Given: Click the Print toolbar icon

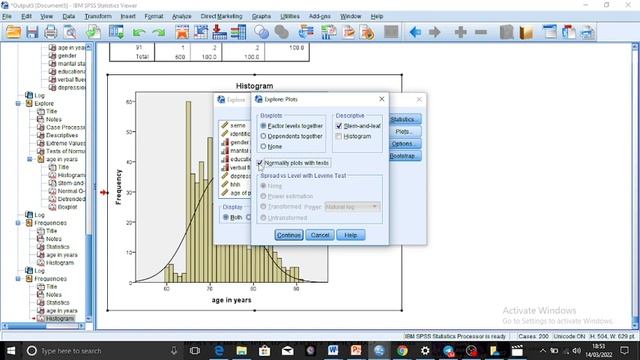Looking at the screenshot, I should 51,32.
